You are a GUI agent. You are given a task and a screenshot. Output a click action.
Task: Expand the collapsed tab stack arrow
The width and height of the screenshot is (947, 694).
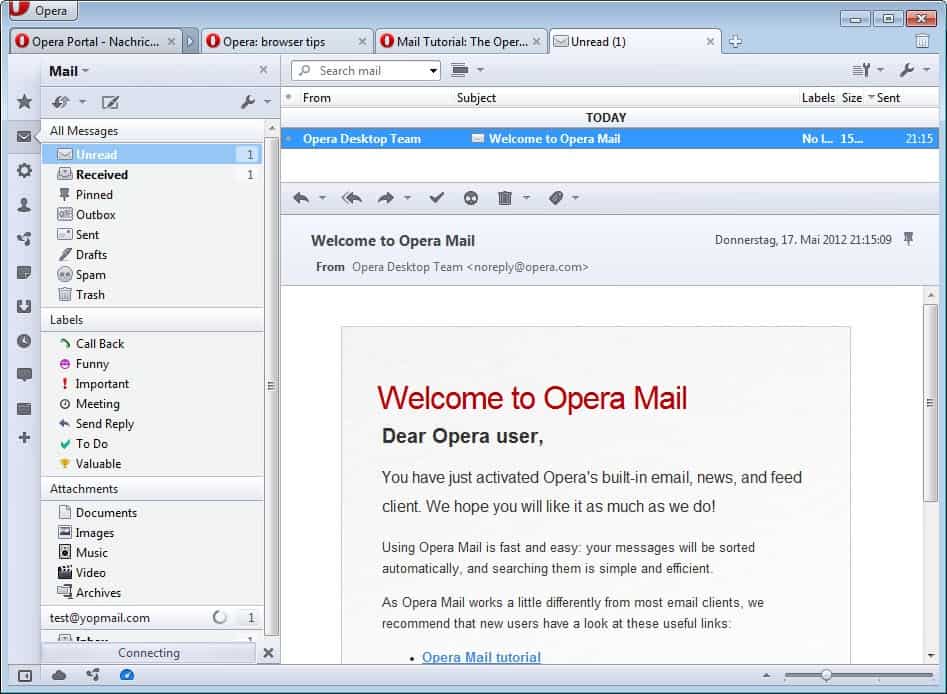point(190,41)
